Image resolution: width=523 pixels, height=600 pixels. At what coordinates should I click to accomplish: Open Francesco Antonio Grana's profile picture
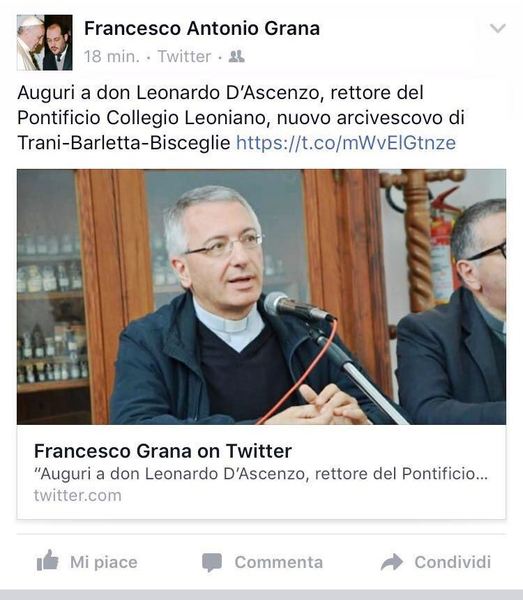pos(45,42)
